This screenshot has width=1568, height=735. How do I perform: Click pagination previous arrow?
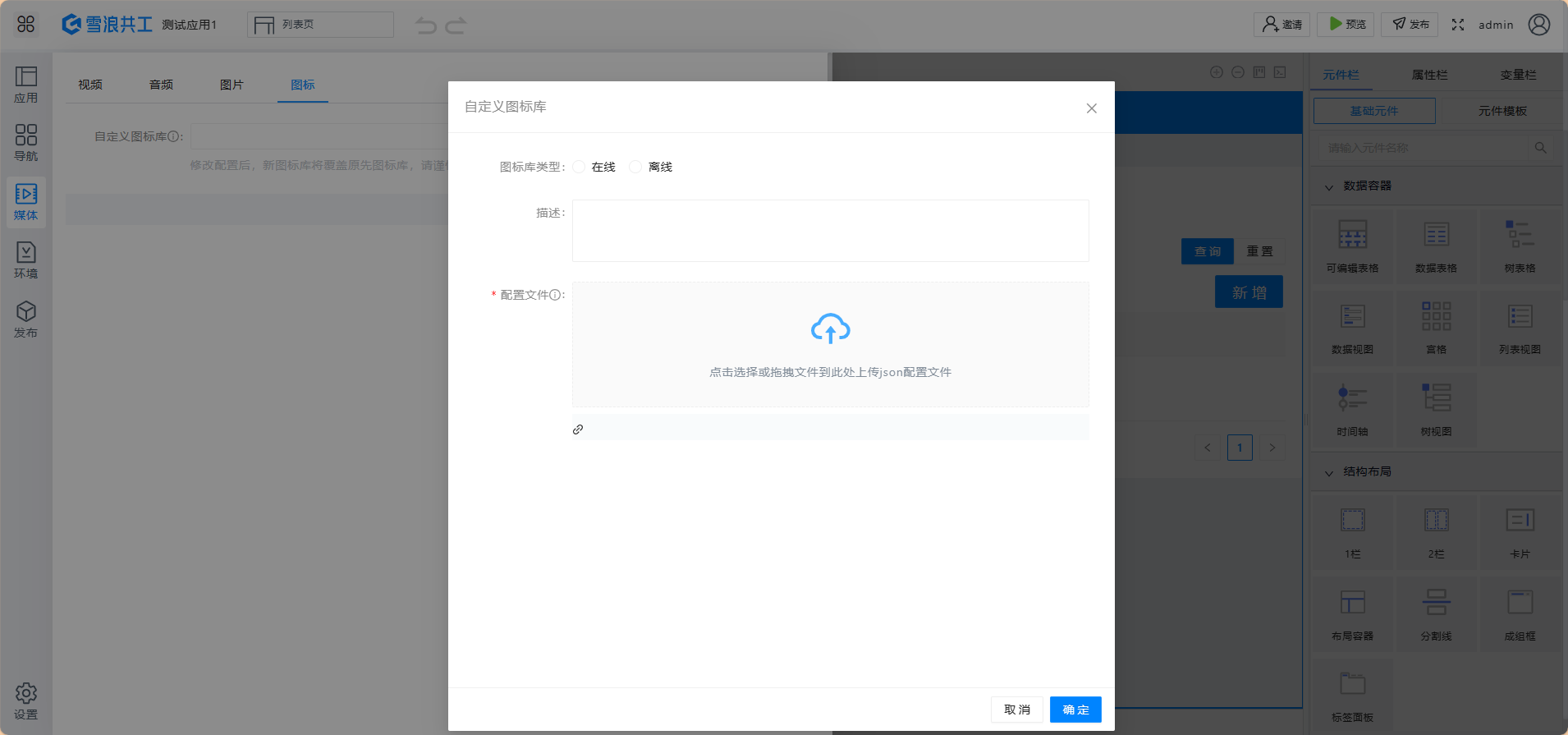point(1208,448)
